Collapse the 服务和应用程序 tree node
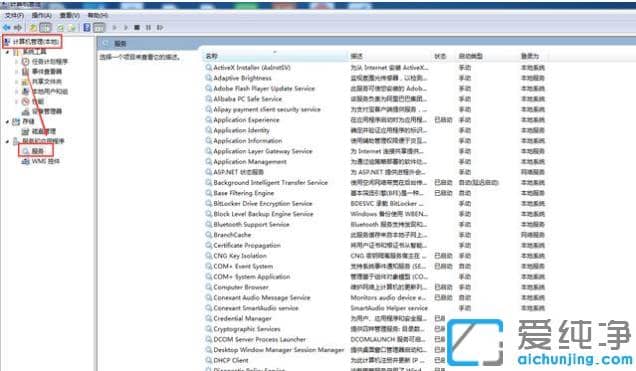Viewport: 636px width, 371px height. click(8, 142)
